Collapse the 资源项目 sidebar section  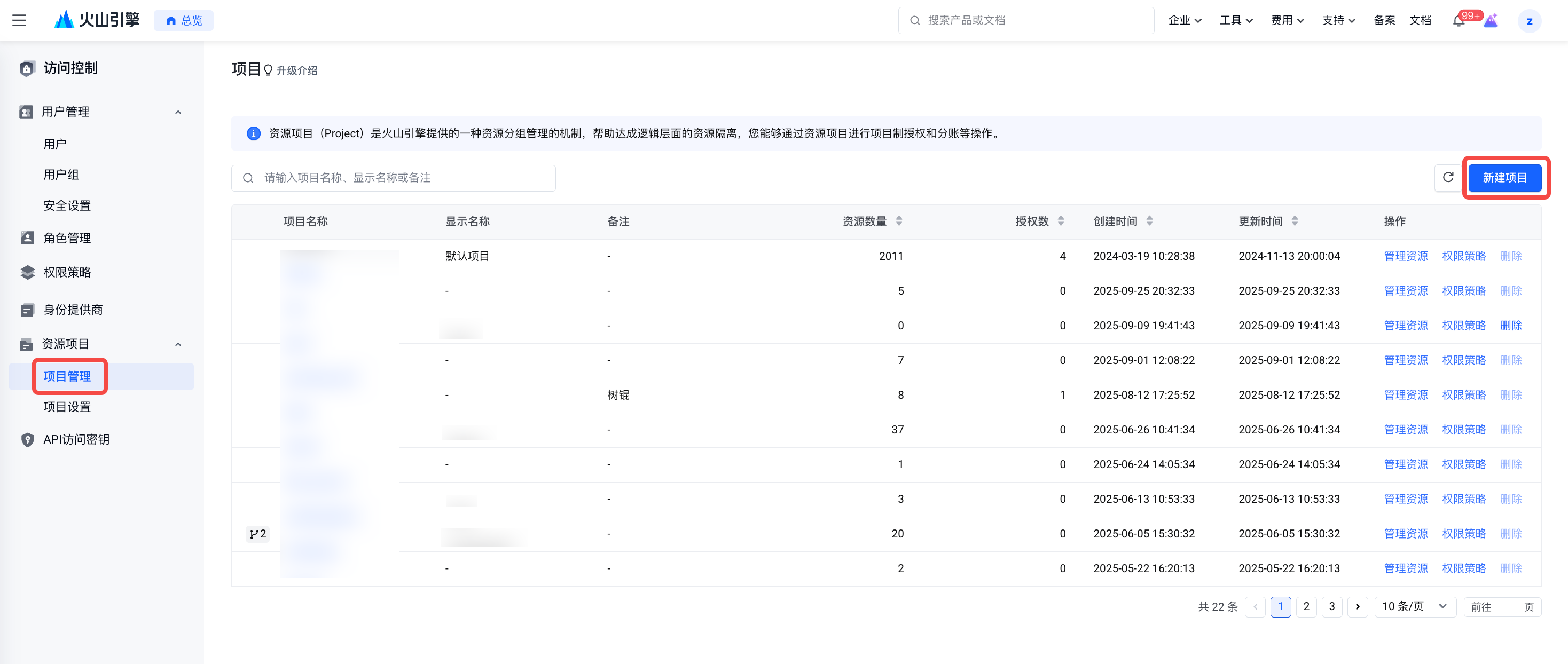(x=178, y=344)
